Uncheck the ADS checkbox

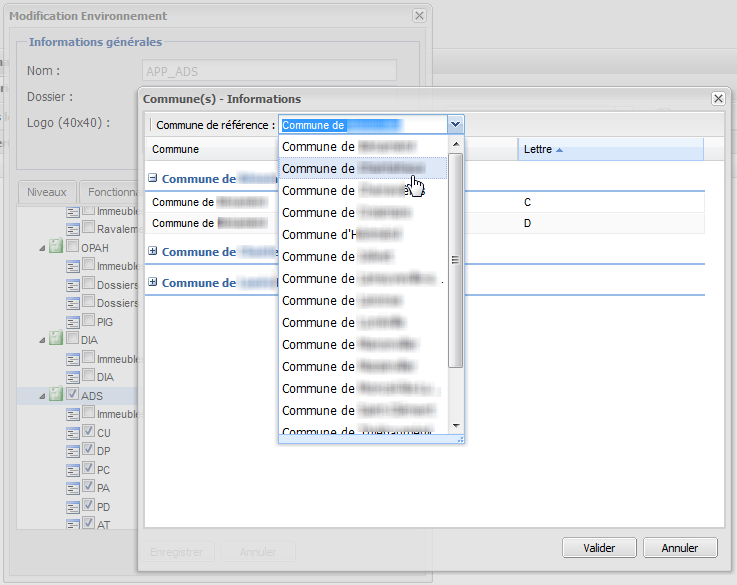point(72,393)
